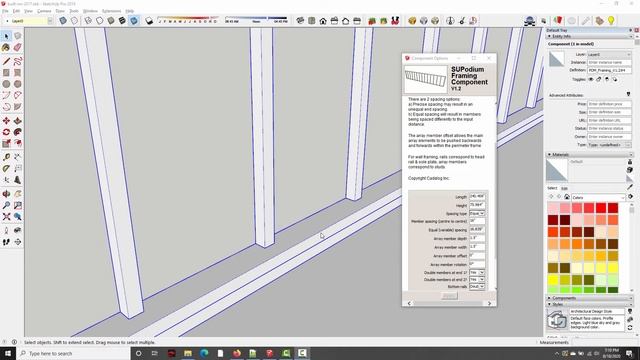
Task: Choose the Line pencil tool
Action: click(x=6, y=62)
